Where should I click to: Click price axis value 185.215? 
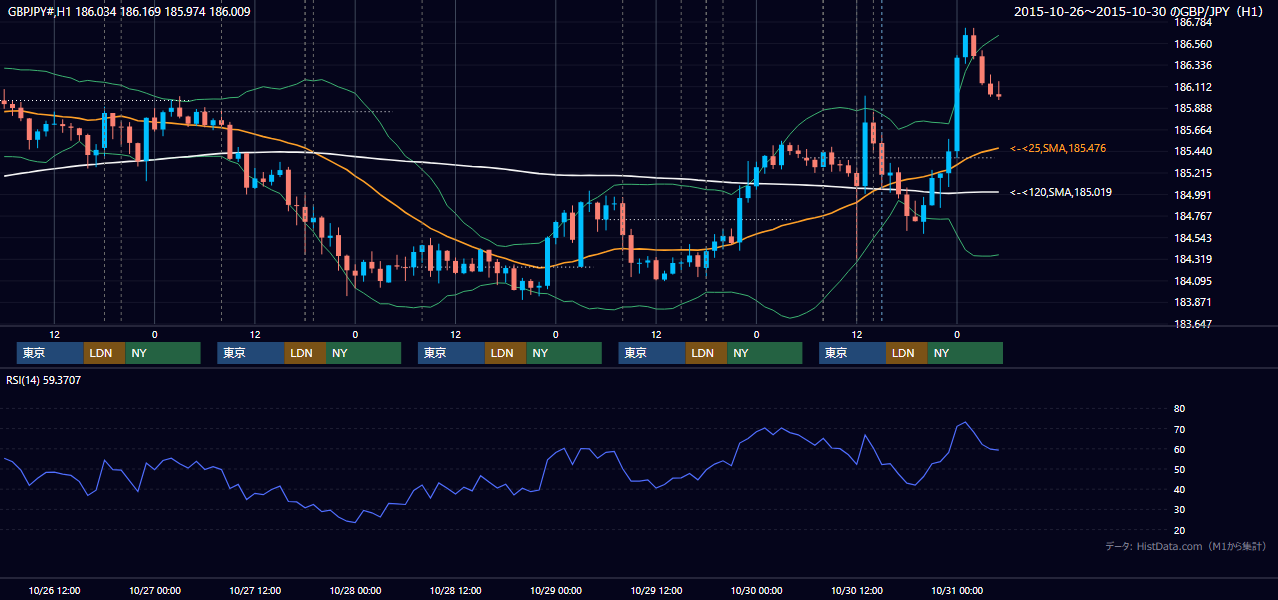1193,173
